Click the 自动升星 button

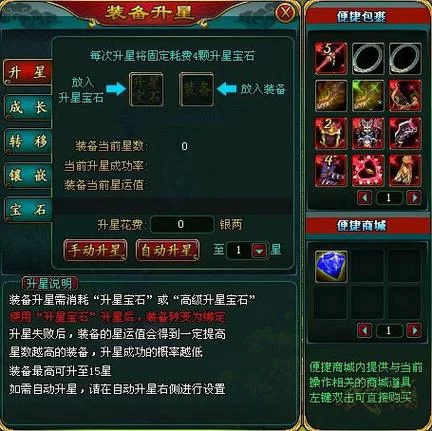point(168,250)
